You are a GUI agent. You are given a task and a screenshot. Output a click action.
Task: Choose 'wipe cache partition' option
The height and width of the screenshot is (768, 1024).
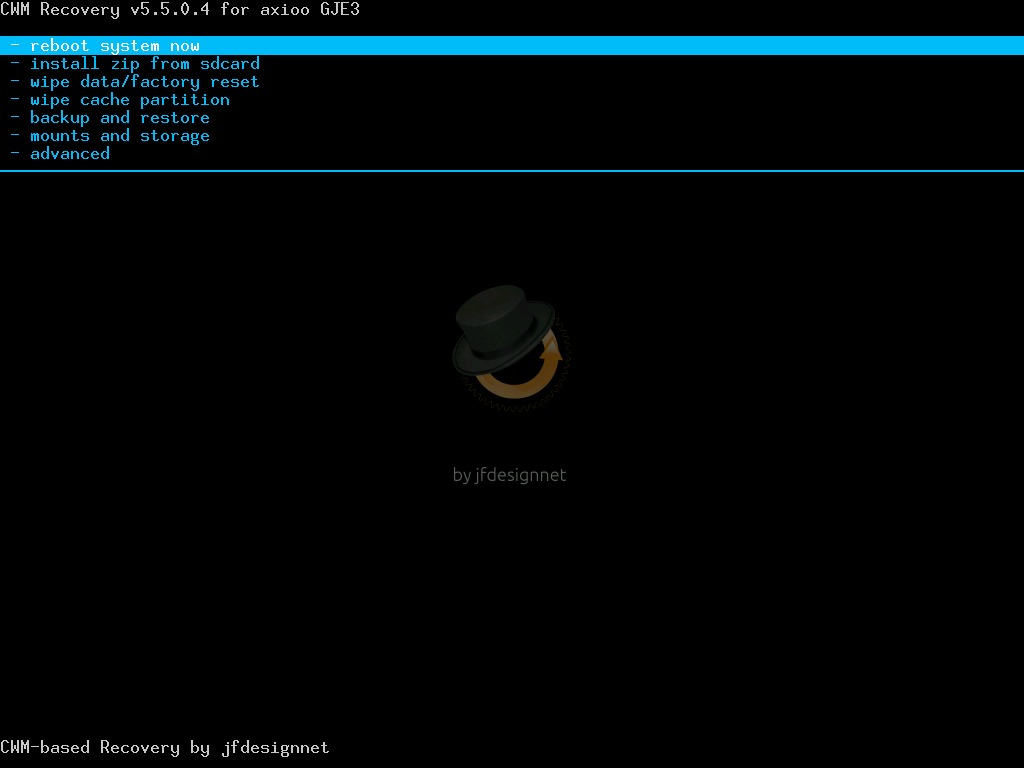coord(121,100)
